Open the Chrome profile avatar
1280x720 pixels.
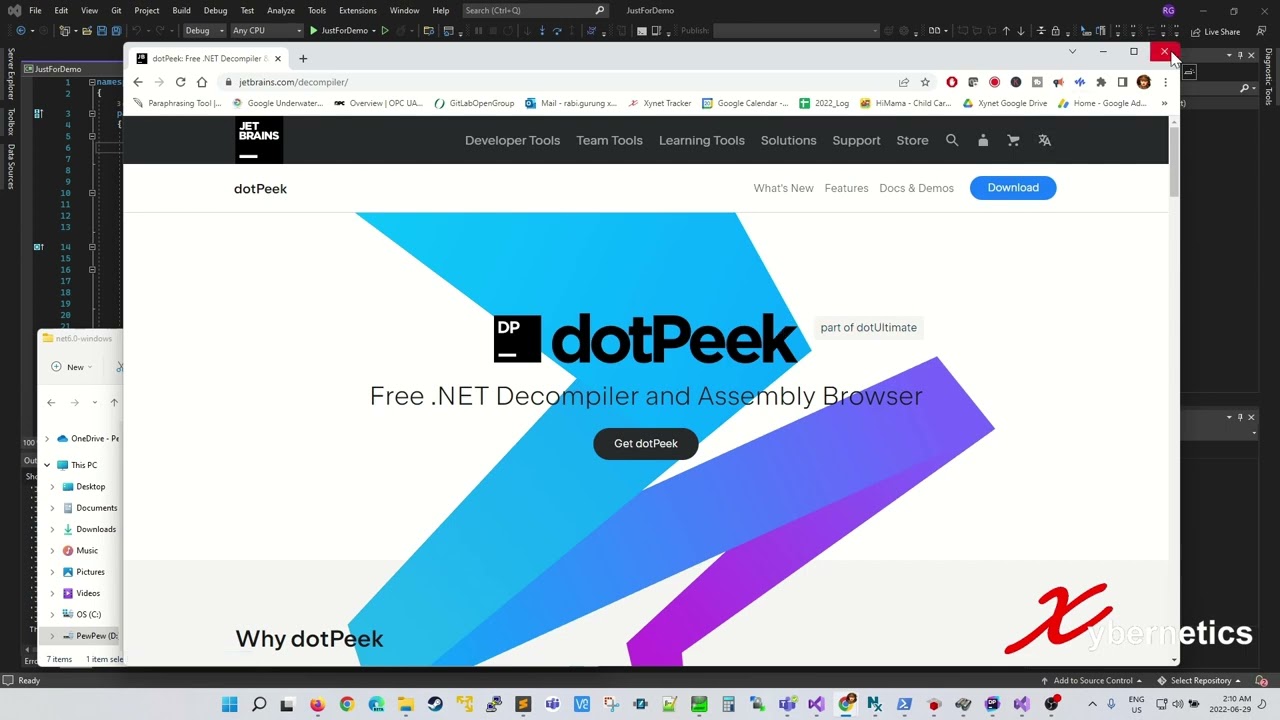tap(1144, 82)
